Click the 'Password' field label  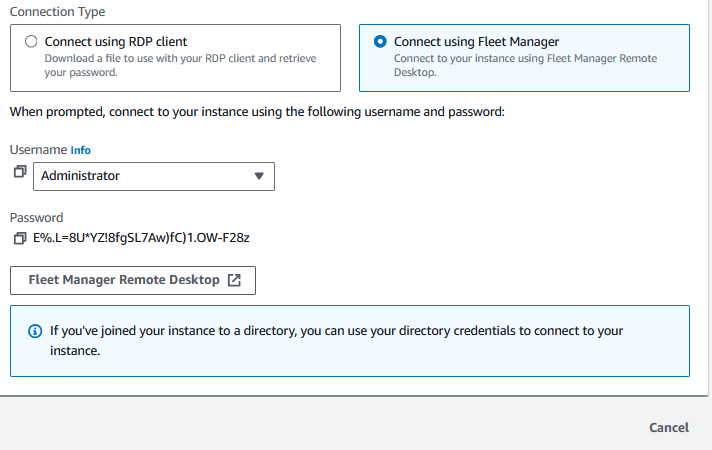pyautogui.click(x=36, y=218)
